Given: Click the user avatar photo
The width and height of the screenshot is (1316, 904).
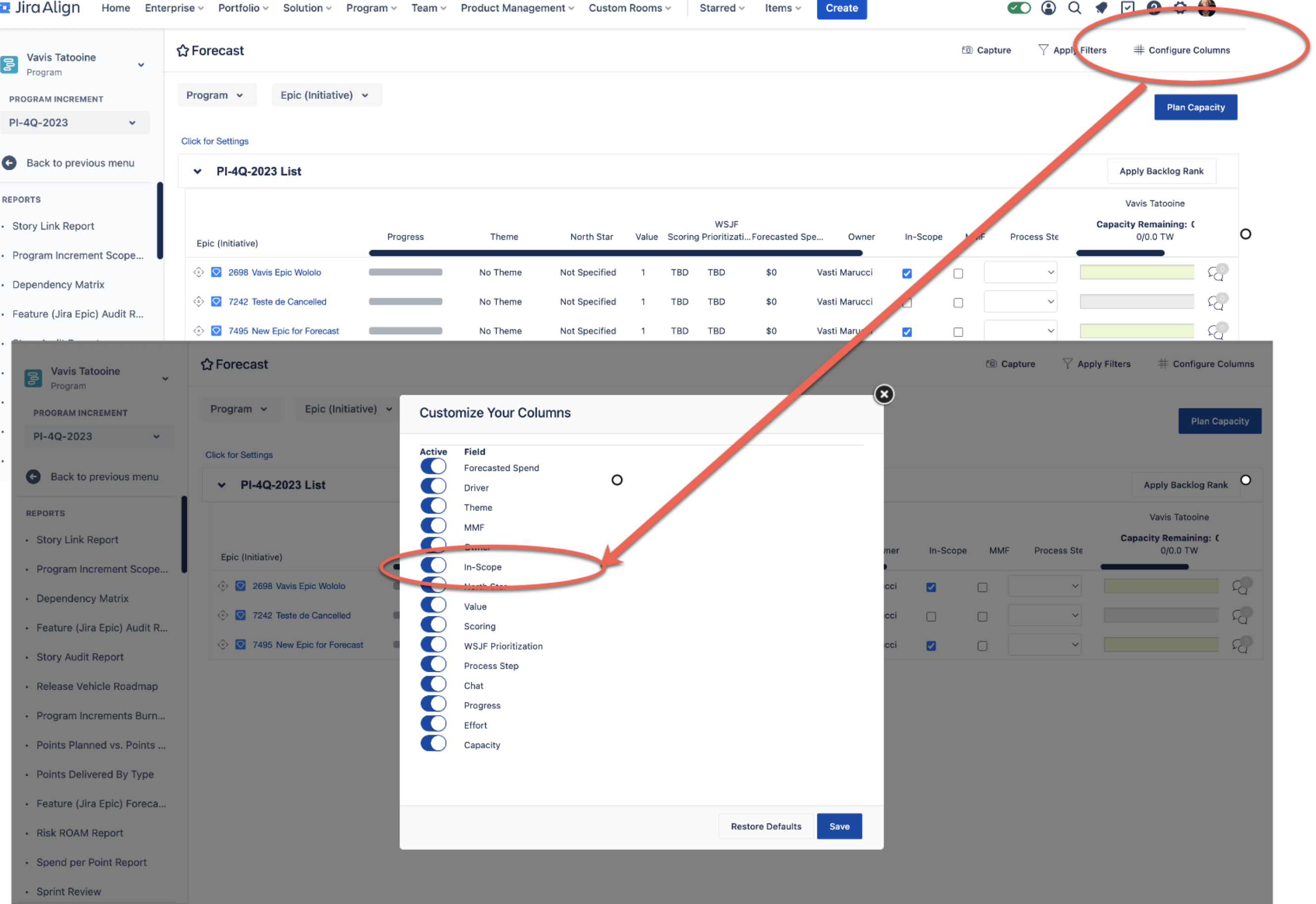Looking at the screenshot, I should [1206, 7].
